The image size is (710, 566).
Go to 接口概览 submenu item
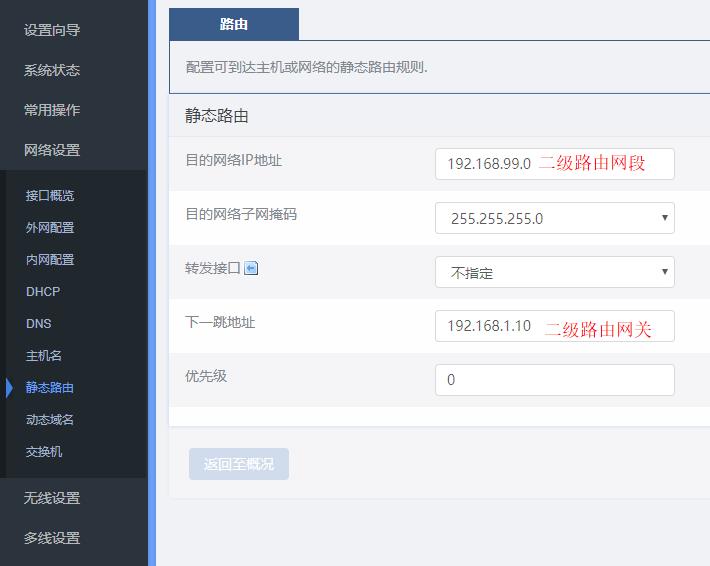coord(50,196)
